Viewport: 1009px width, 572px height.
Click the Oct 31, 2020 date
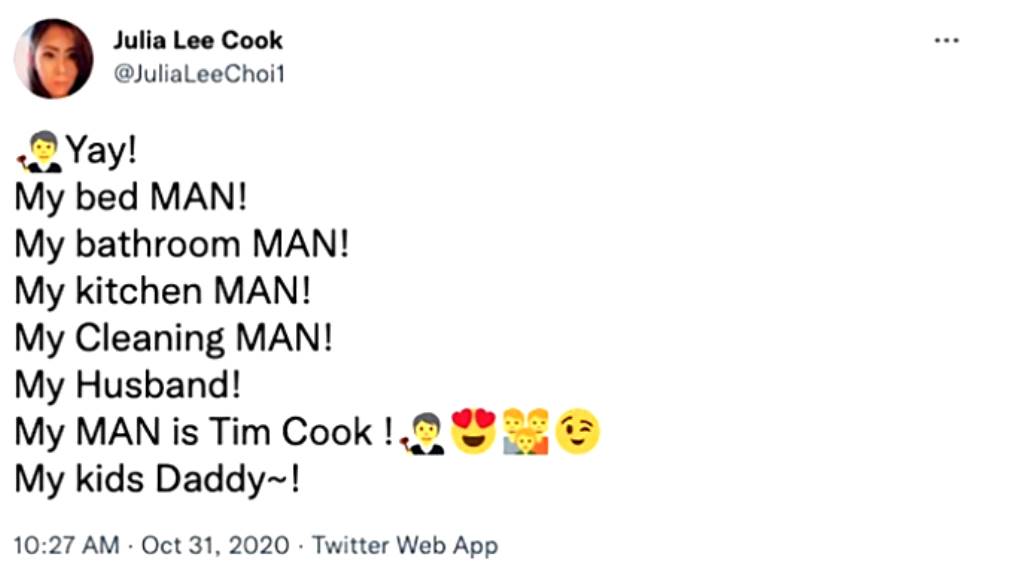tap(215, 546)
